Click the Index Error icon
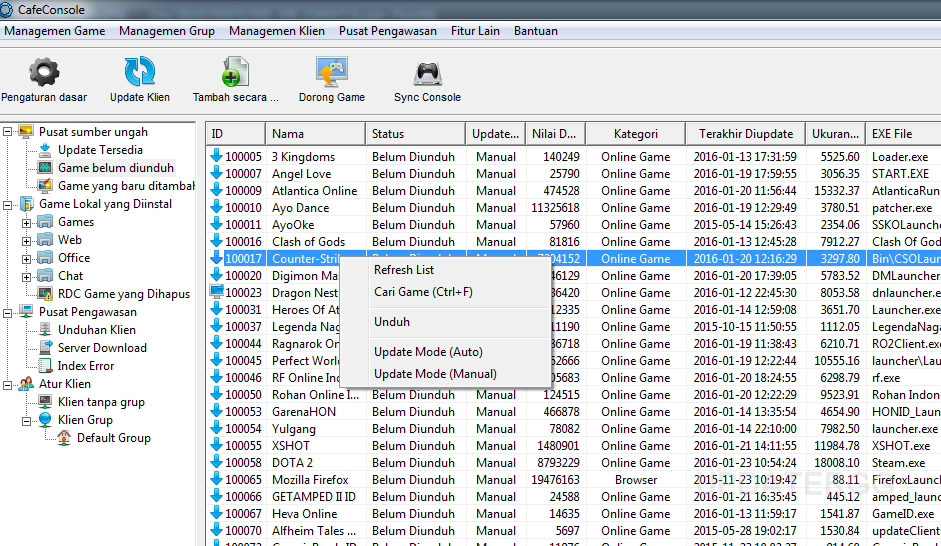Image resolution: width=941 pixels, height=546 pixels. point(45,366)
